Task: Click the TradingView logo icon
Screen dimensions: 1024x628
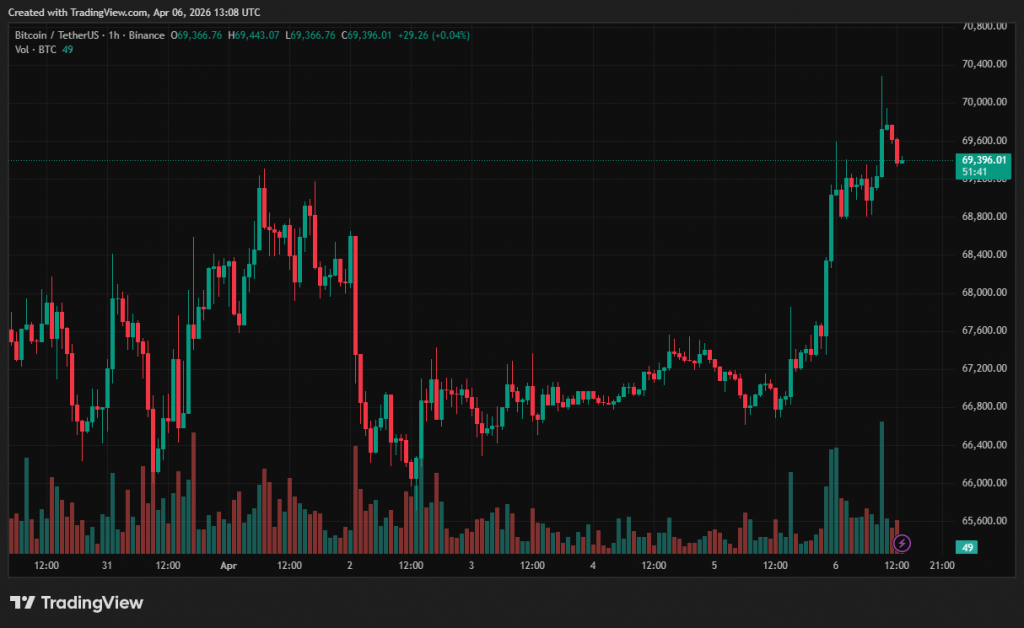Action: click(22, 602)
